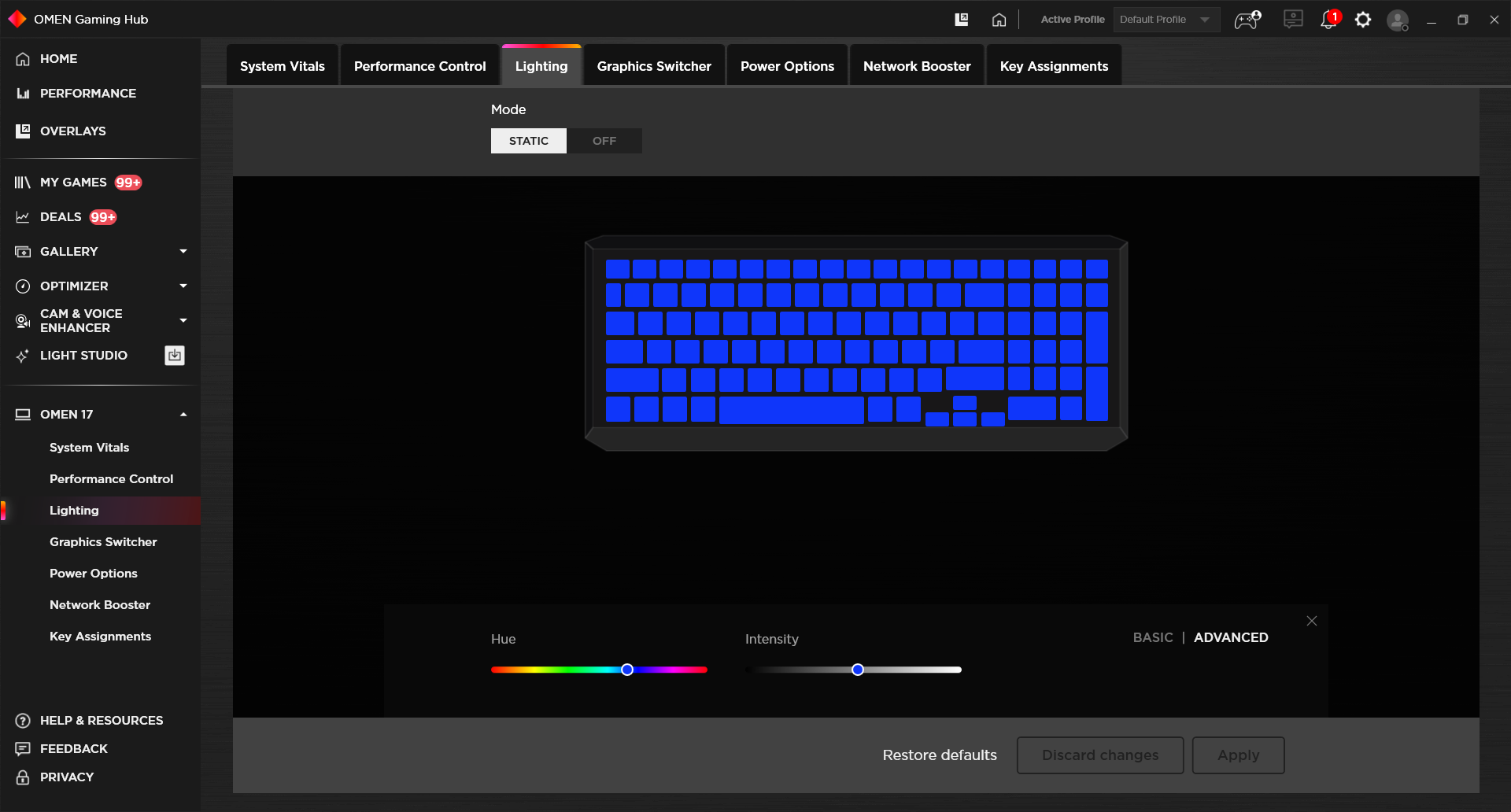Select STATIC lighting mode
The image size is (1511, 812).
(529, 141)
